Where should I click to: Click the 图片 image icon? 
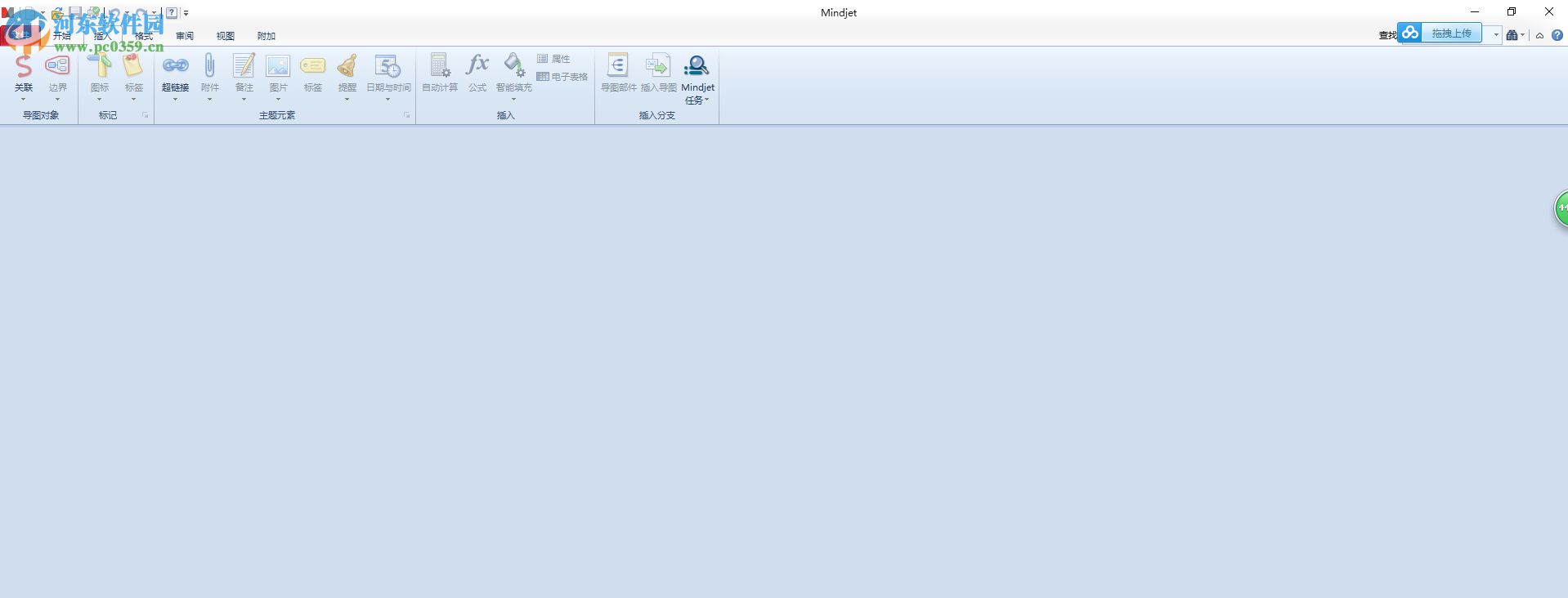[278, 65]
